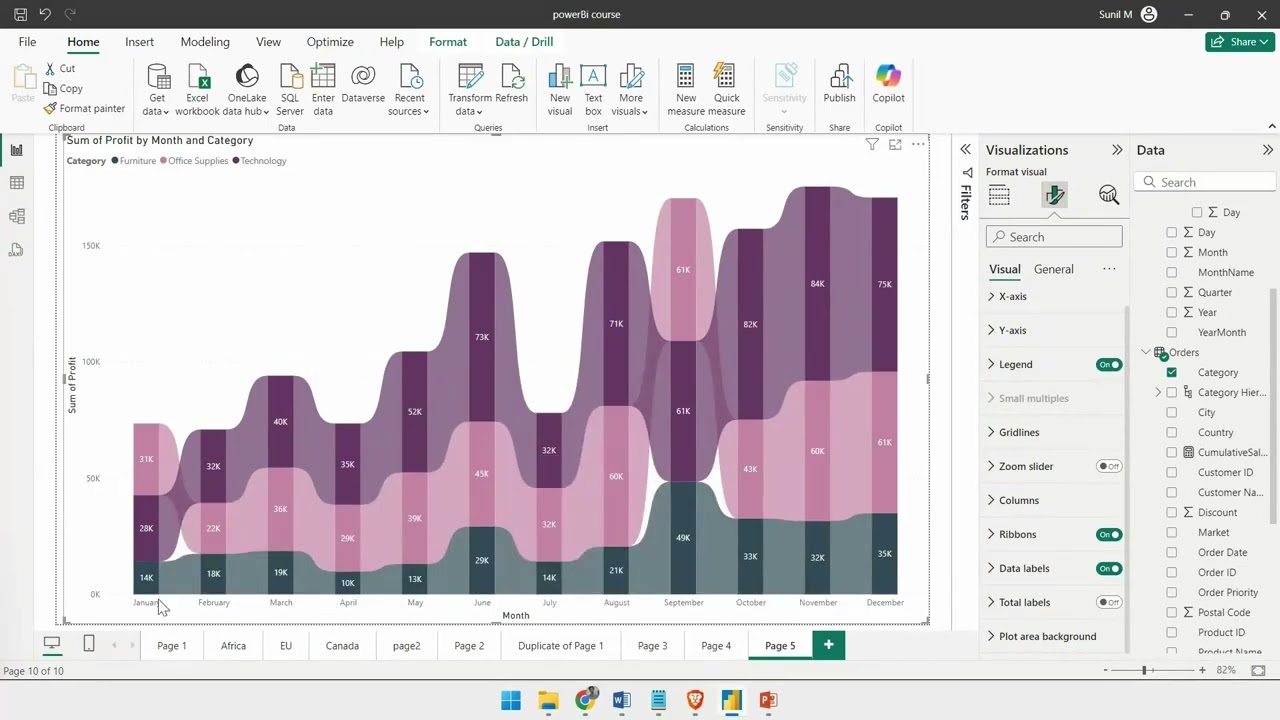Check the Year field checkbox
1280x720 pixels.
click(x=1172, y=312)
